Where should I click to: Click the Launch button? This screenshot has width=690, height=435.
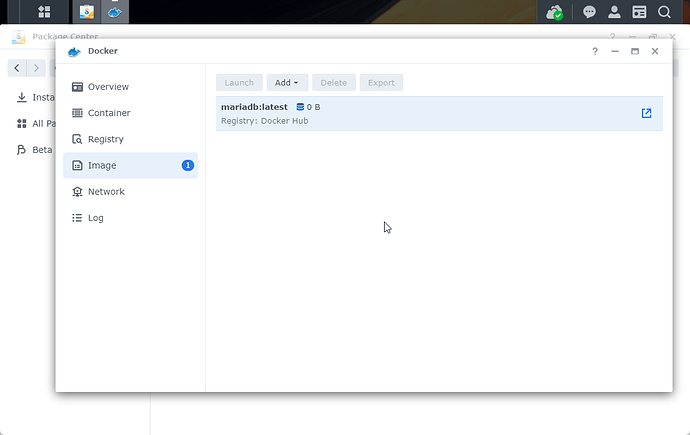point(239,83)
